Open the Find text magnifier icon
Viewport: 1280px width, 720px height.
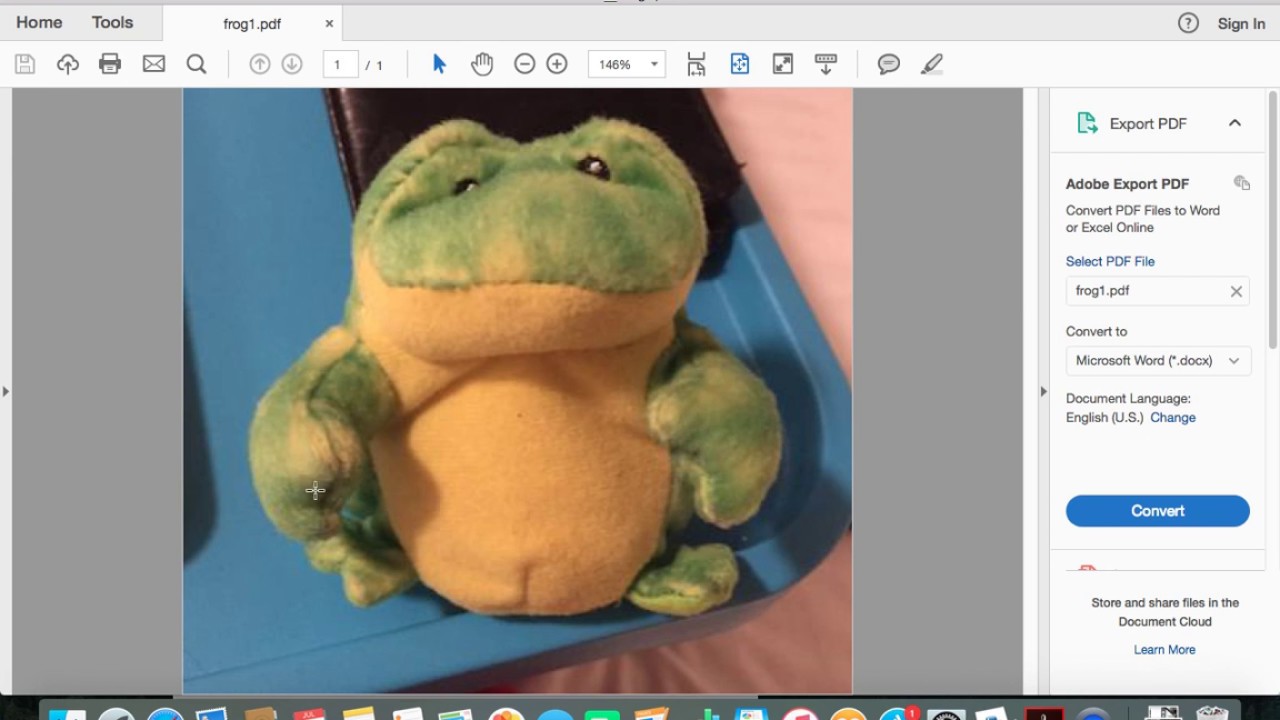[197, 64]
